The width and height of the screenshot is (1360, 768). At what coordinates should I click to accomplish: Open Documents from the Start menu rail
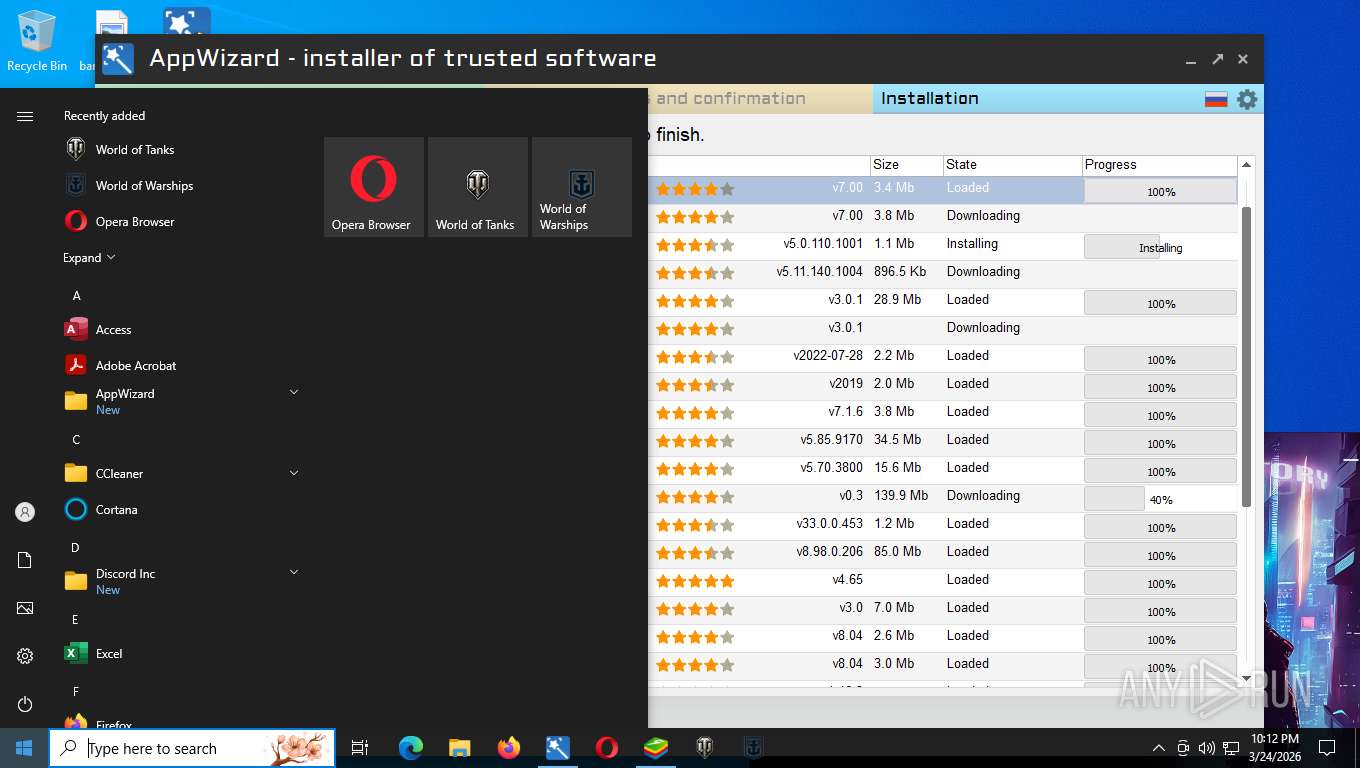tap(25, 560)
